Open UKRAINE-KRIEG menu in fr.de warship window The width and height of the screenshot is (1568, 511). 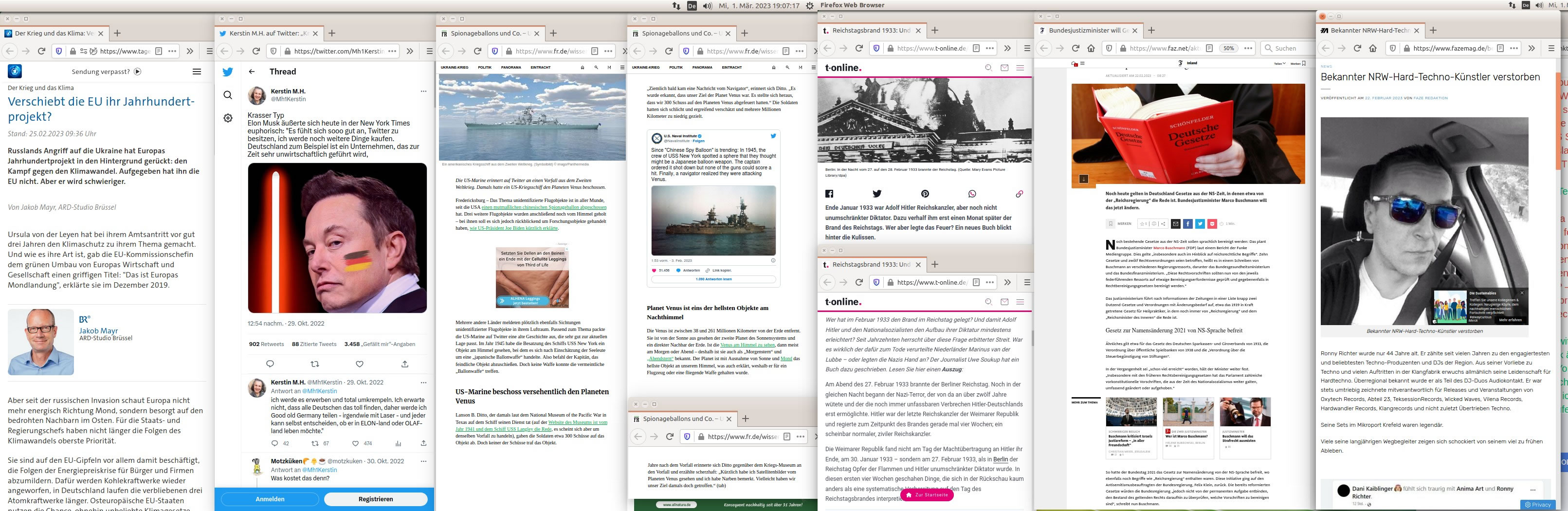tap(455, 68)
